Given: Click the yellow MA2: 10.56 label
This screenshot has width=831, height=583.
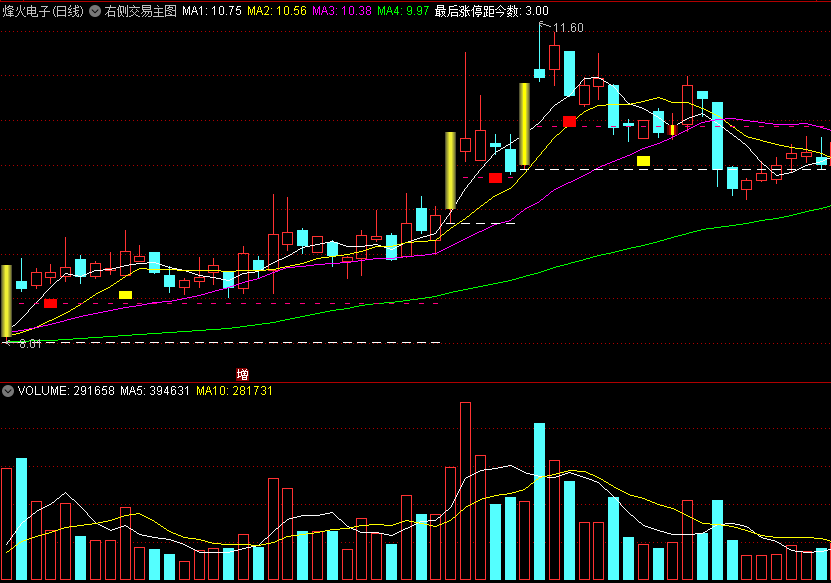Looking at the screenshot, I should (x=277, y=11).
